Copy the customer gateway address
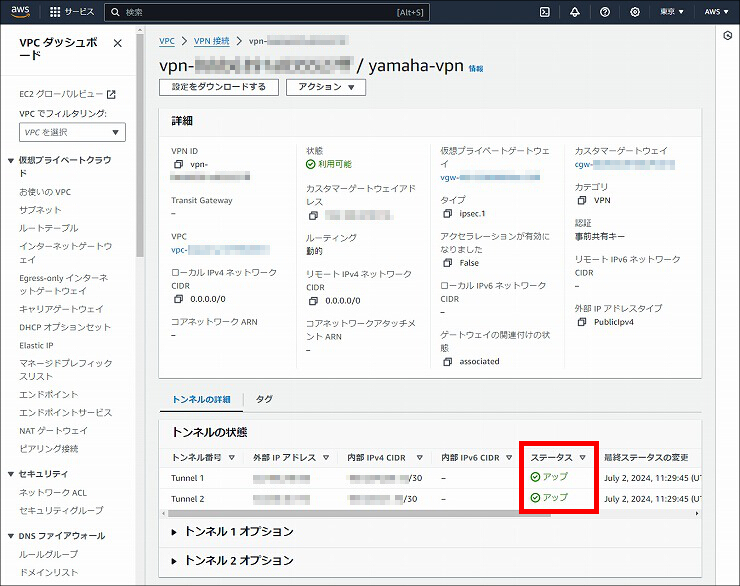740x586 pixels. (x=313, y=216)
